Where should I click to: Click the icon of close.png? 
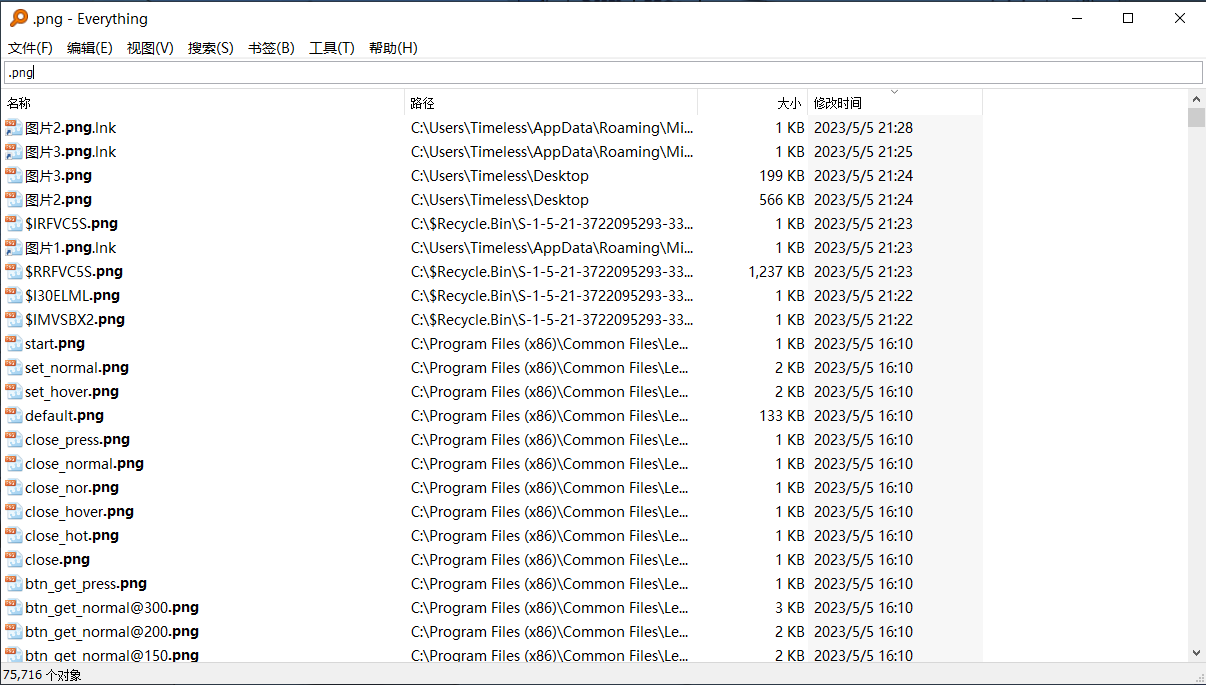click(x=13, y=559)
